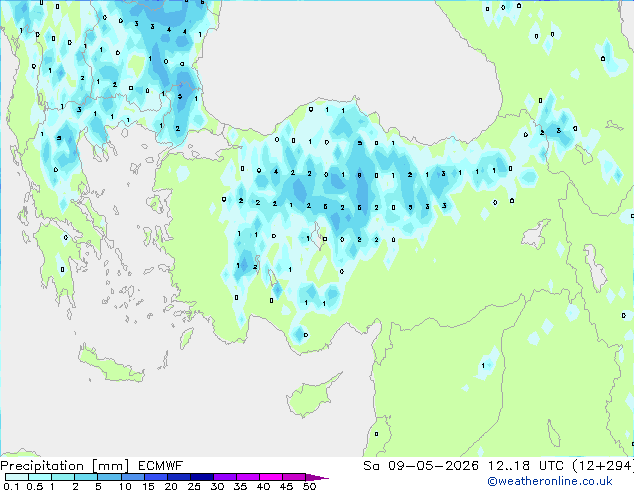Image resolution: width=634 pixels, height=490 pixels.
Task: Click the "[mm]" unit label
Action: [110, 466]
